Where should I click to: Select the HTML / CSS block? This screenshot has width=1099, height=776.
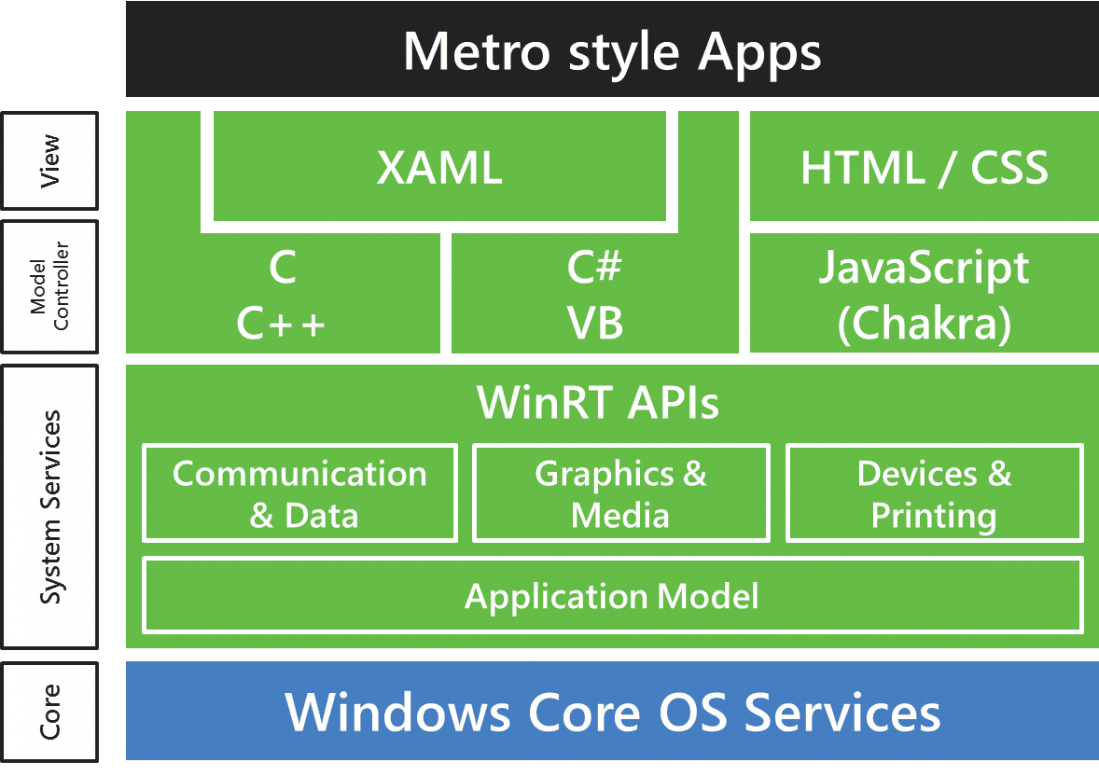pyautogui.click(x=924, y=166)
